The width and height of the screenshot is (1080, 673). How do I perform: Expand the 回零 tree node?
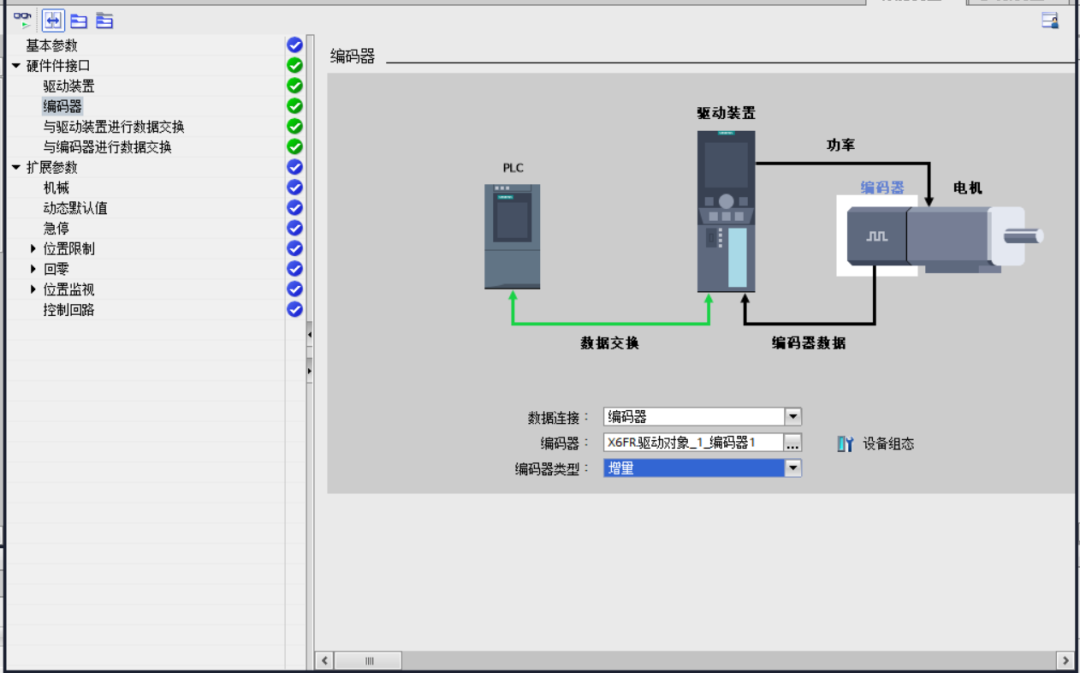[33, 269]
